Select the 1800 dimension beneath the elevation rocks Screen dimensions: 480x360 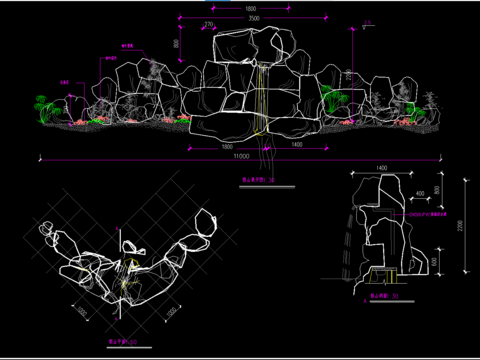(x=227, y=147)
